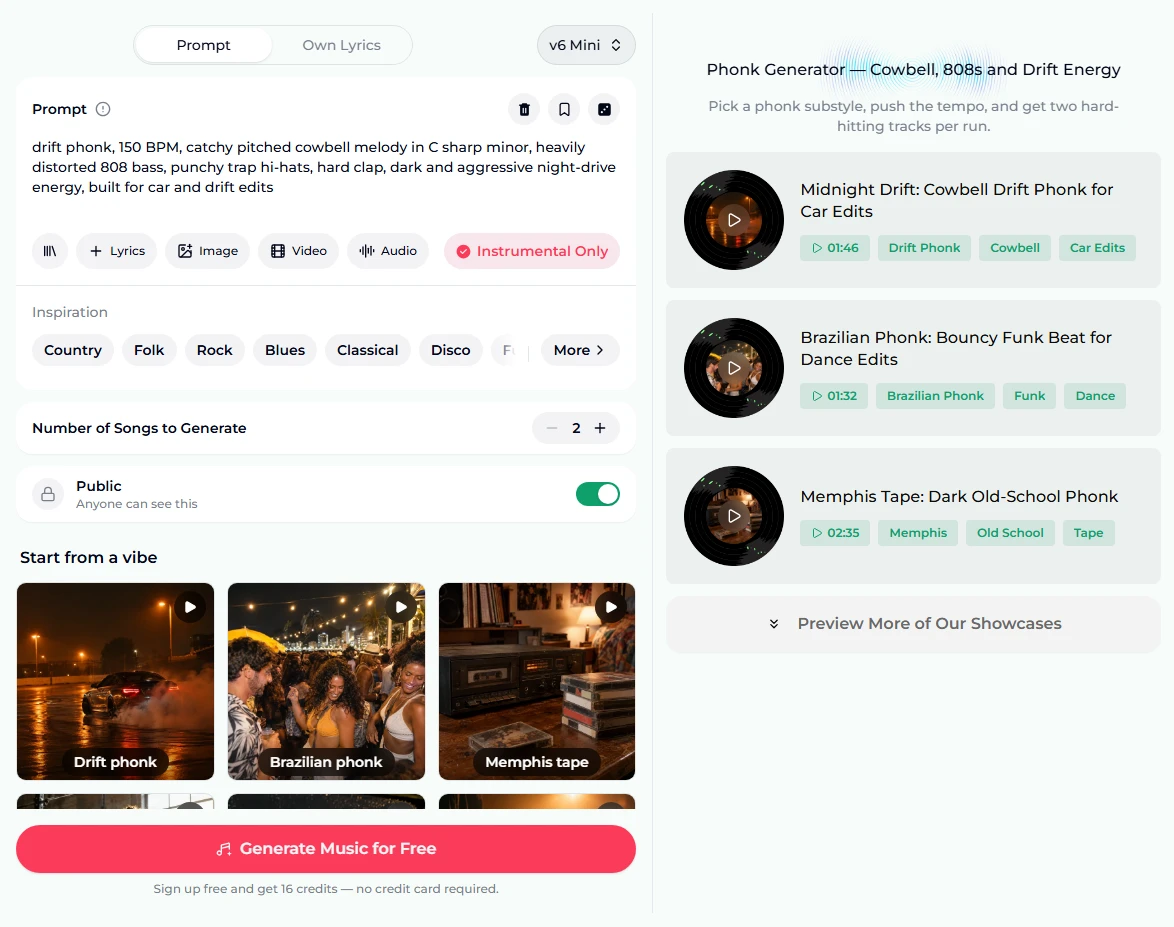Image resolution: width=1174 pixels, height=927 pixels.
Task: Expand Preview More of Our Showcases
Action: (913, 624)
